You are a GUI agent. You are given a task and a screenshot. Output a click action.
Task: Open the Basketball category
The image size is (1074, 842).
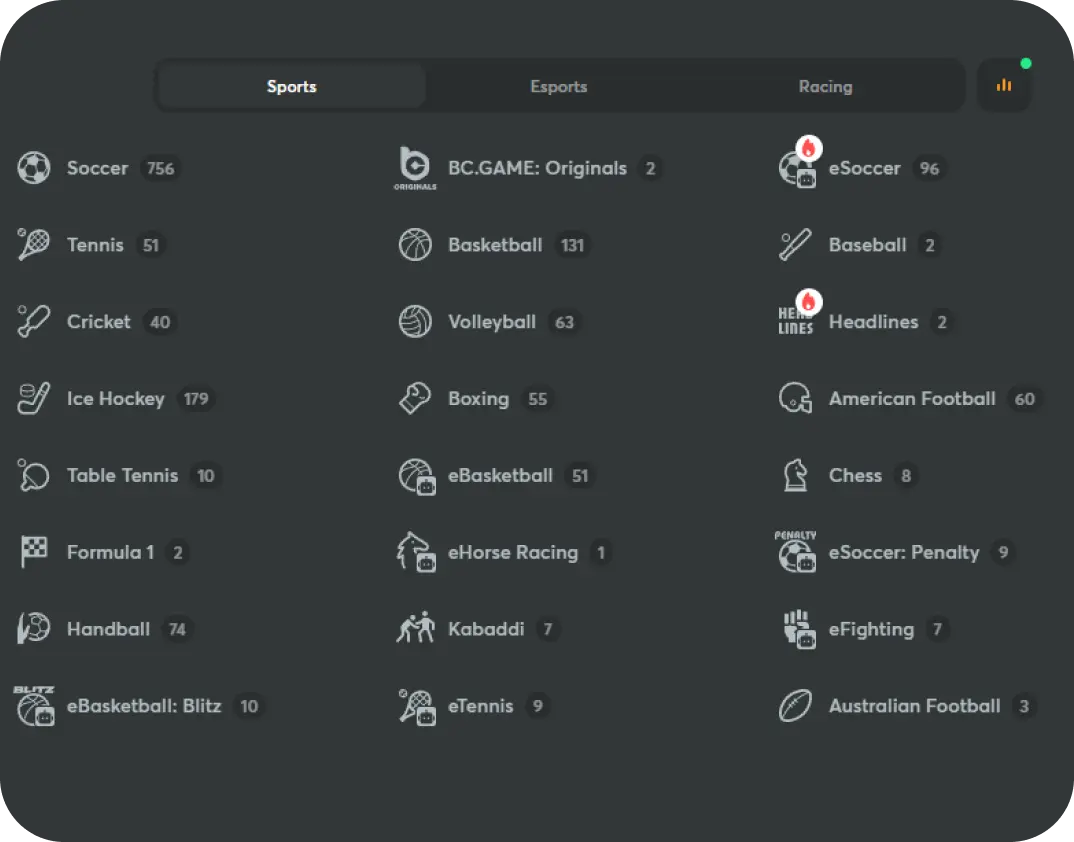coord(495,245)
